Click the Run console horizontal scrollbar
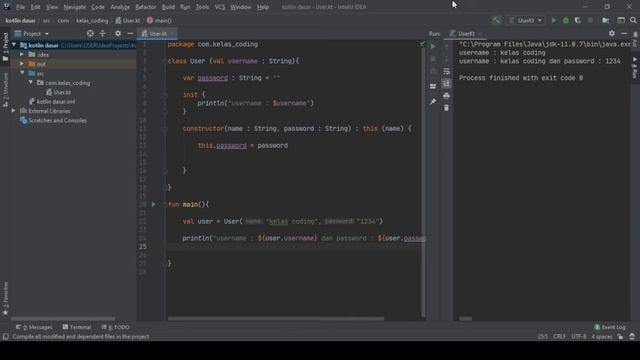640x360 pixels. pos(465,319)
